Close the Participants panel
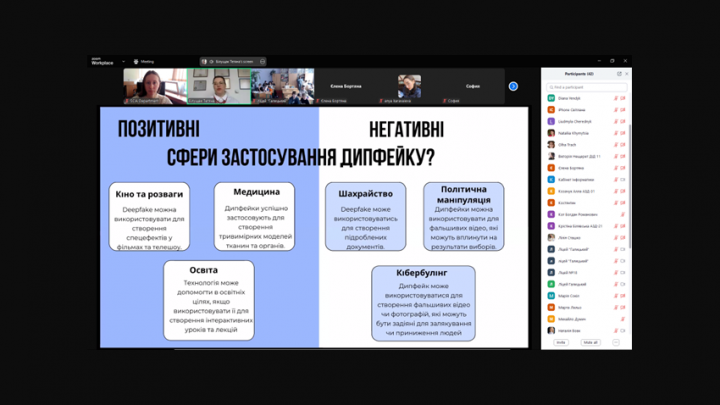Viewport: 720px width, 405px height. (x=627, y=74)
